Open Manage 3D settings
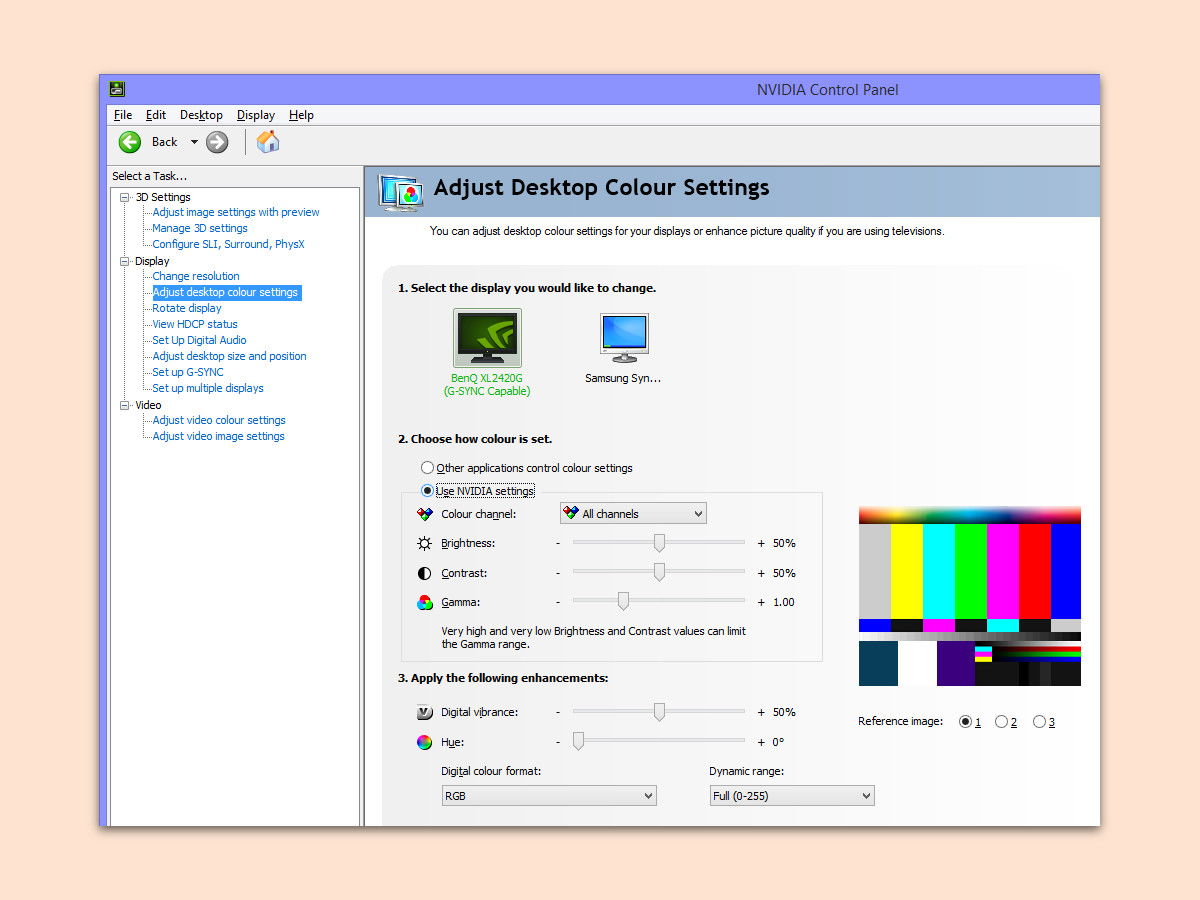Viewport: 1200px width, 900px height. [x=200, y=228]
